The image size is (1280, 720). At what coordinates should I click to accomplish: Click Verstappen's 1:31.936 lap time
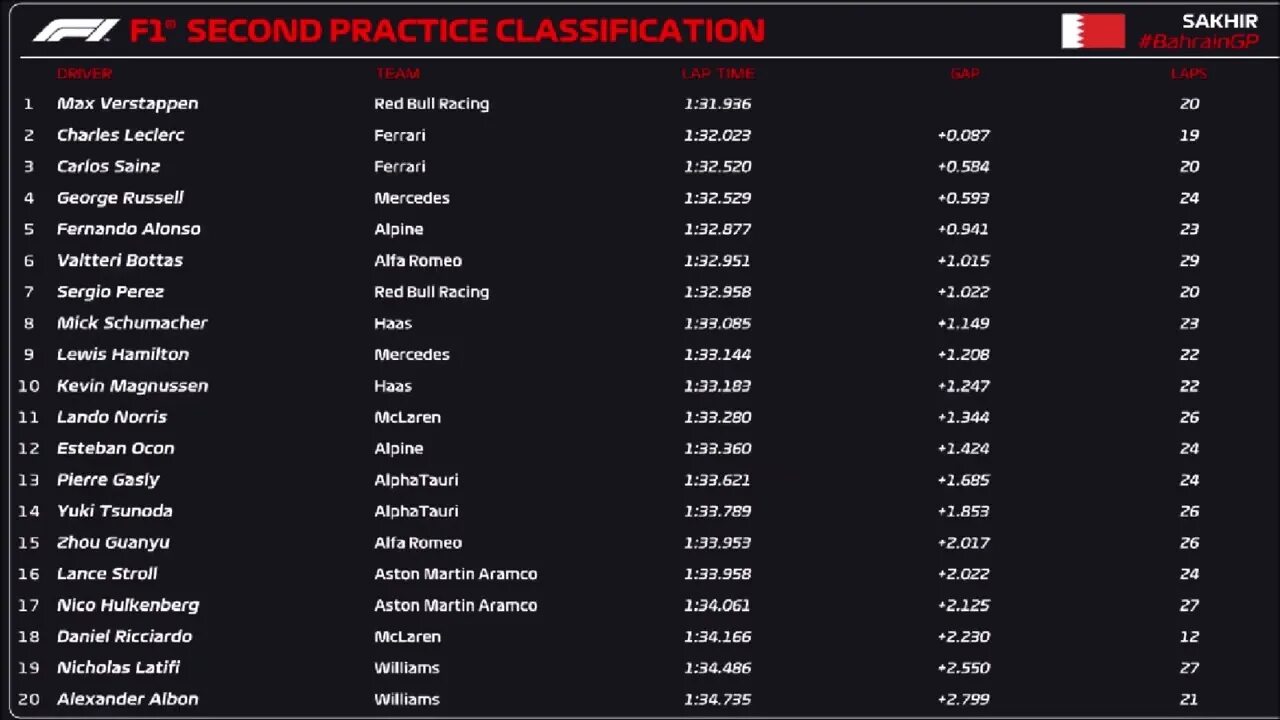[x=717, y=104]
